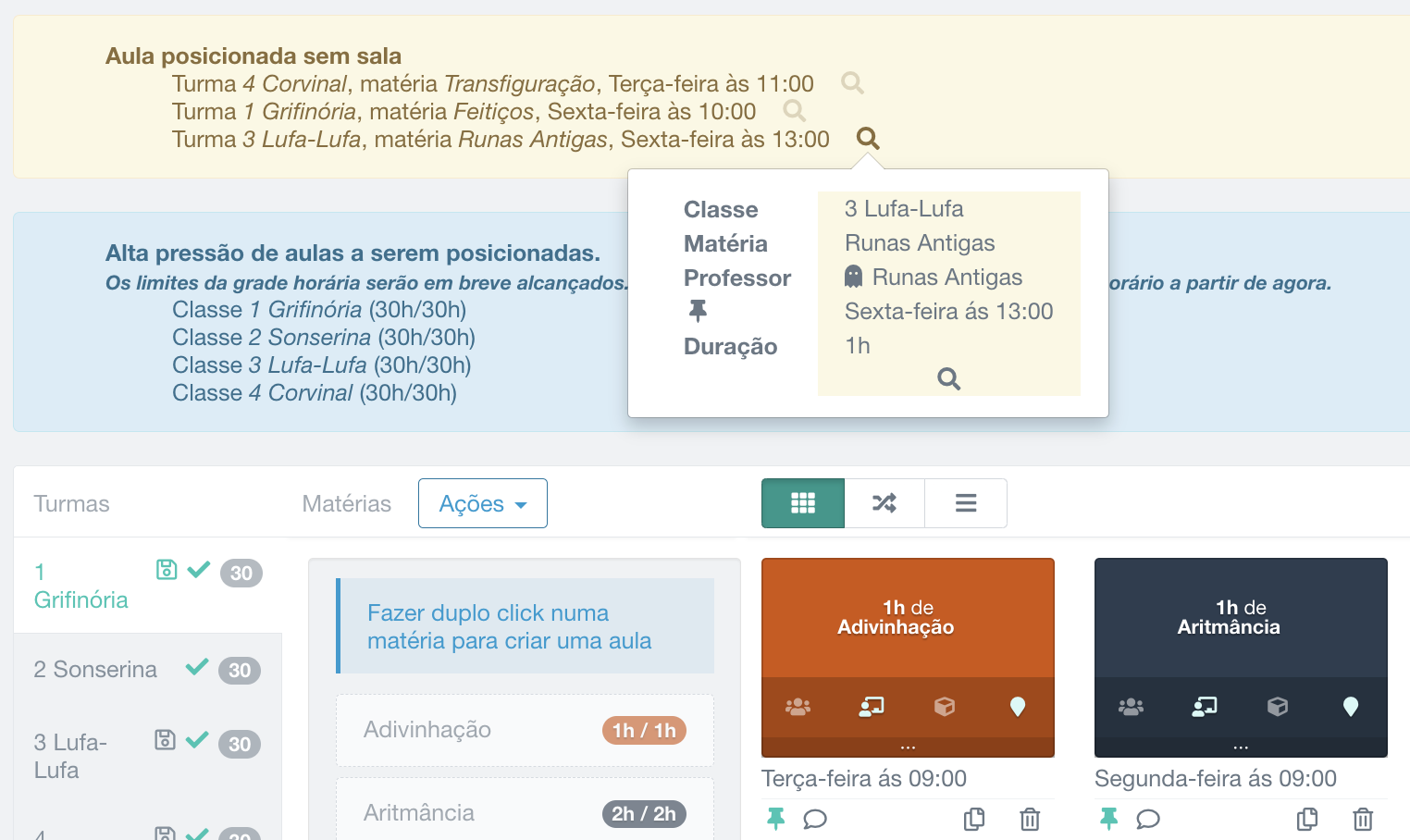1410x840 pixels.
Task: Switch to the grid view tab
Action: click(x=802, y=502)
